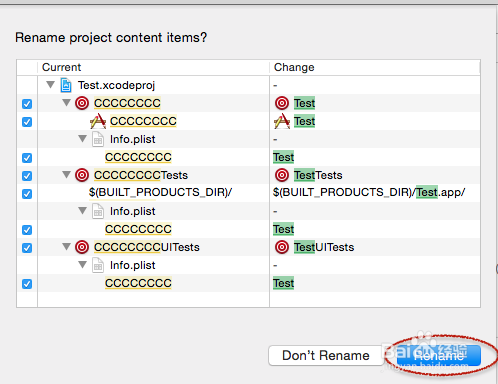Uncheck the CCCCCCCCTests row checkbox
Viewport: 498px width, 384px height.
tap(27, 176)
